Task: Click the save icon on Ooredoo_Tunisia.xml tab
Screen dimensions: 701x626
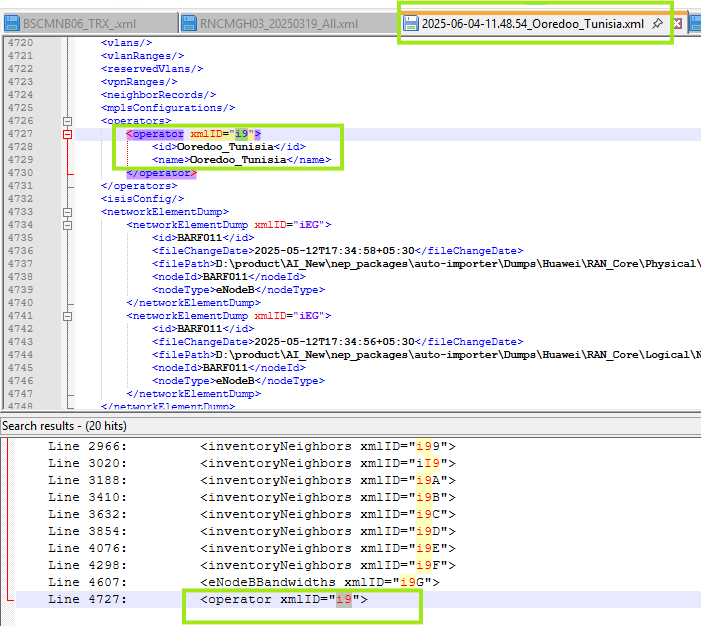Action: tap(410, 23)
